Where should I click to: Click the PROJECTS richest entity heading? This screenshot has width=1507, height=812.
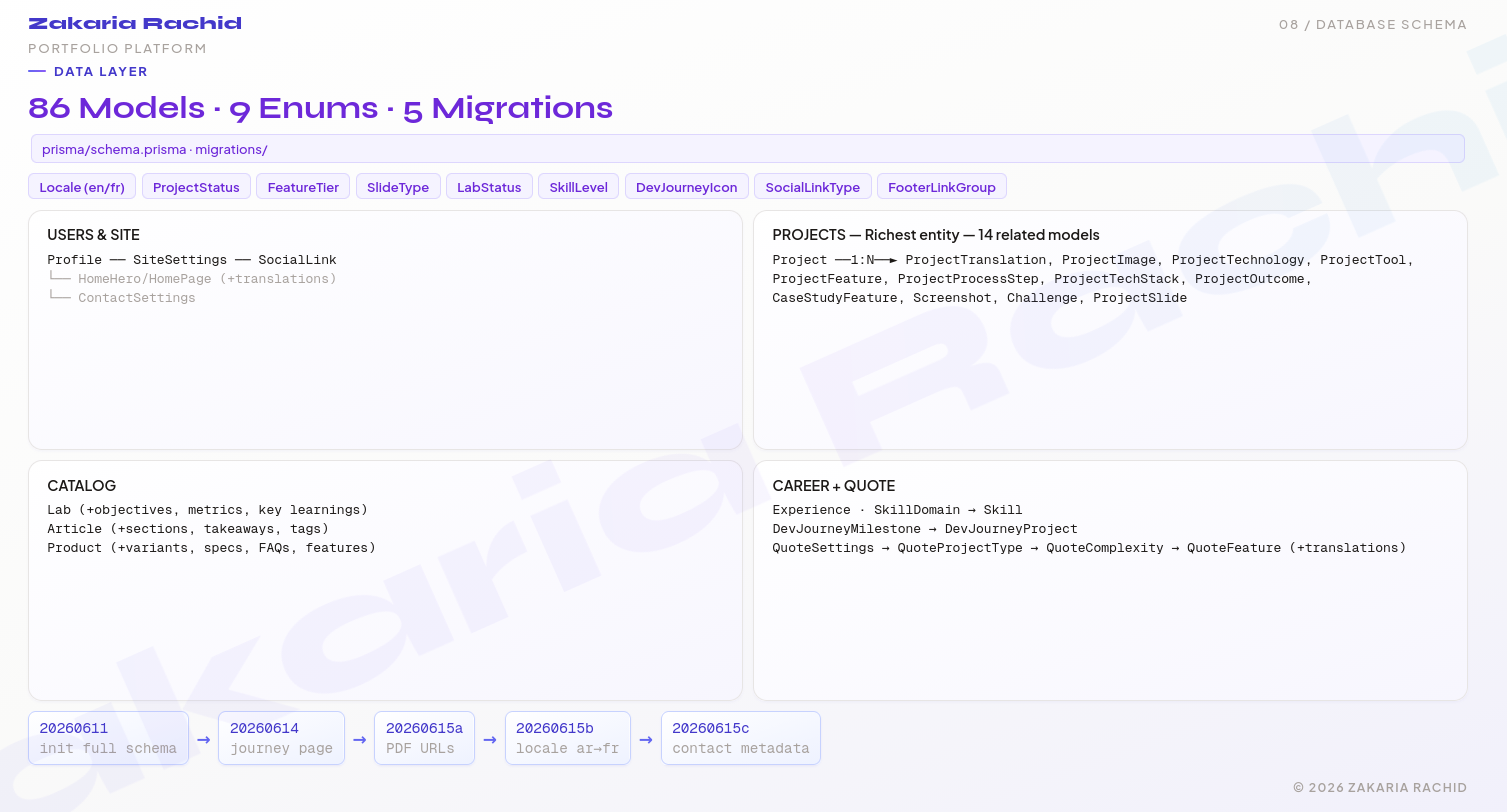click(x=936, y=235)
